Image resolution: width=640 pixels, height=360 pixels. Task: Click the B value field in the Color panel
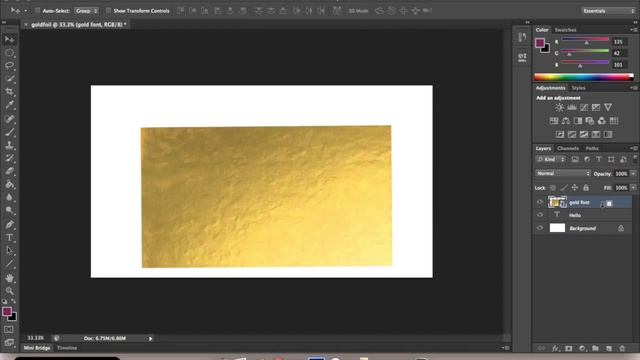pyautogui.click(x=619, y=64)
